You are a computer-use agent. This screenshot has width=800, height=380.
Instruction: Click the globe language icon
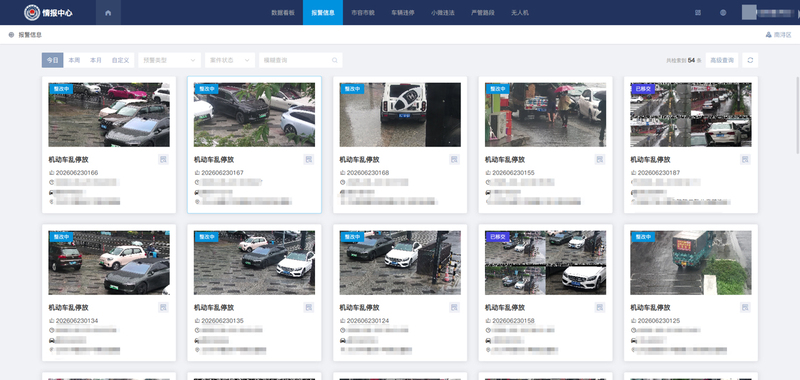click(723, 13)
